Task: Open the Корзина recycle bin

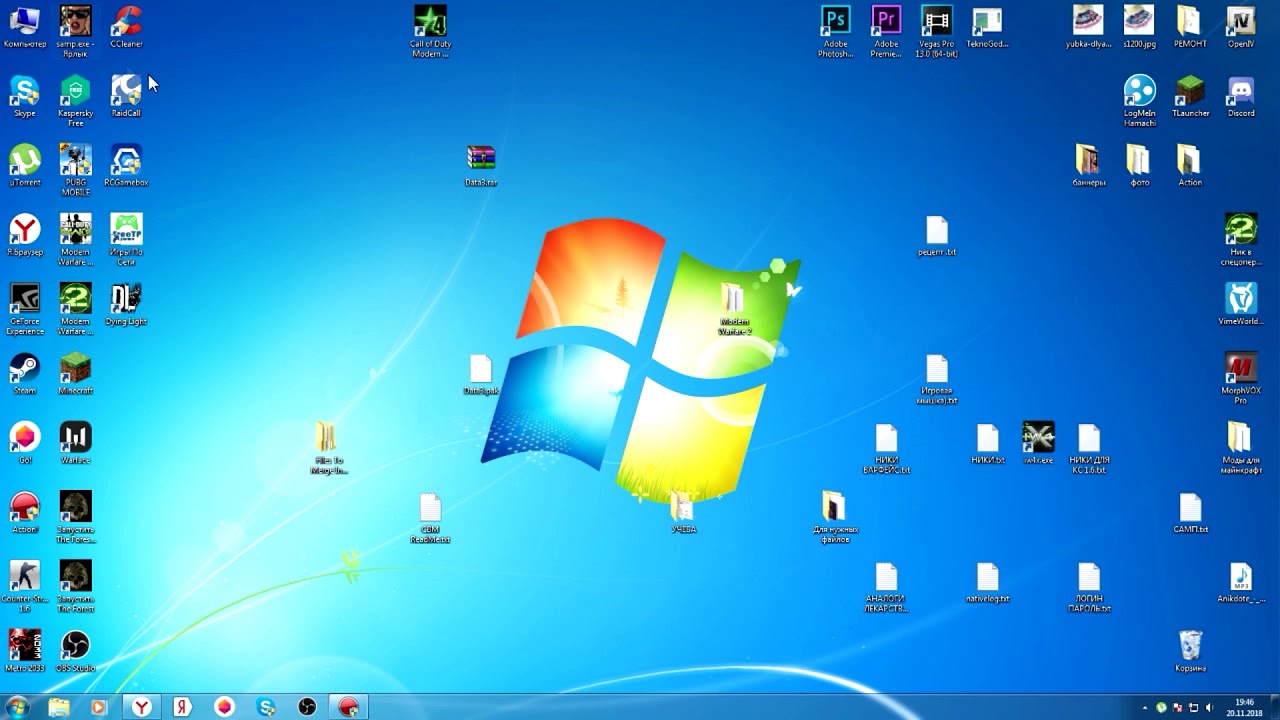Action: (x=1190, y=651)
